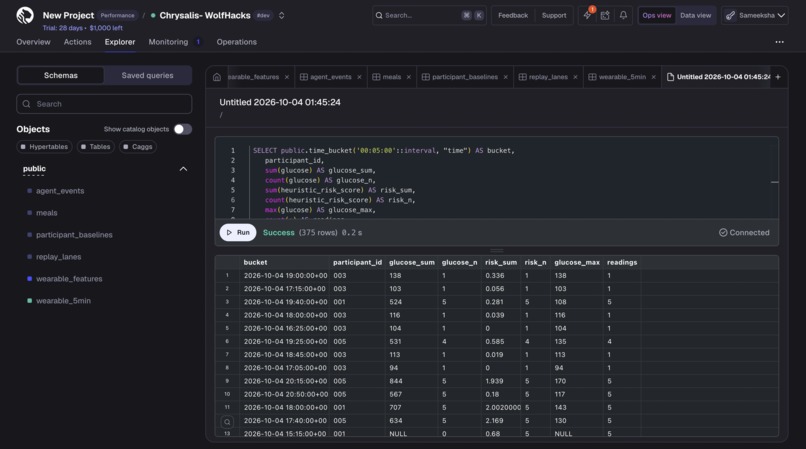Close the participant_baselines editor tab
This screenshot has height=449, width=806.
(x=505, y=77)
